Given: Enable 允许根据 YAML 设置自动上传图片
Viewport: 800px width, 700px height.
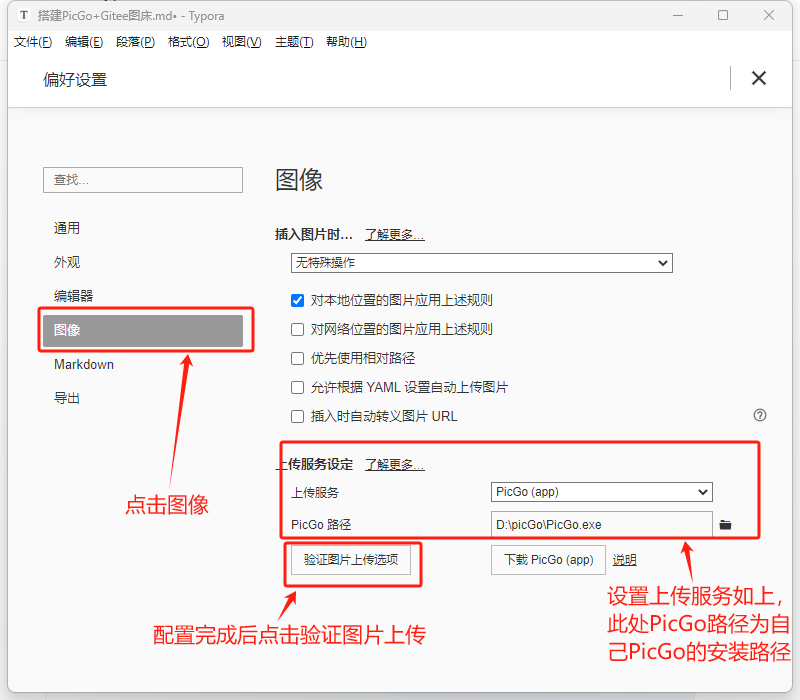Looking at the screenshot, I should click(297, 388).
